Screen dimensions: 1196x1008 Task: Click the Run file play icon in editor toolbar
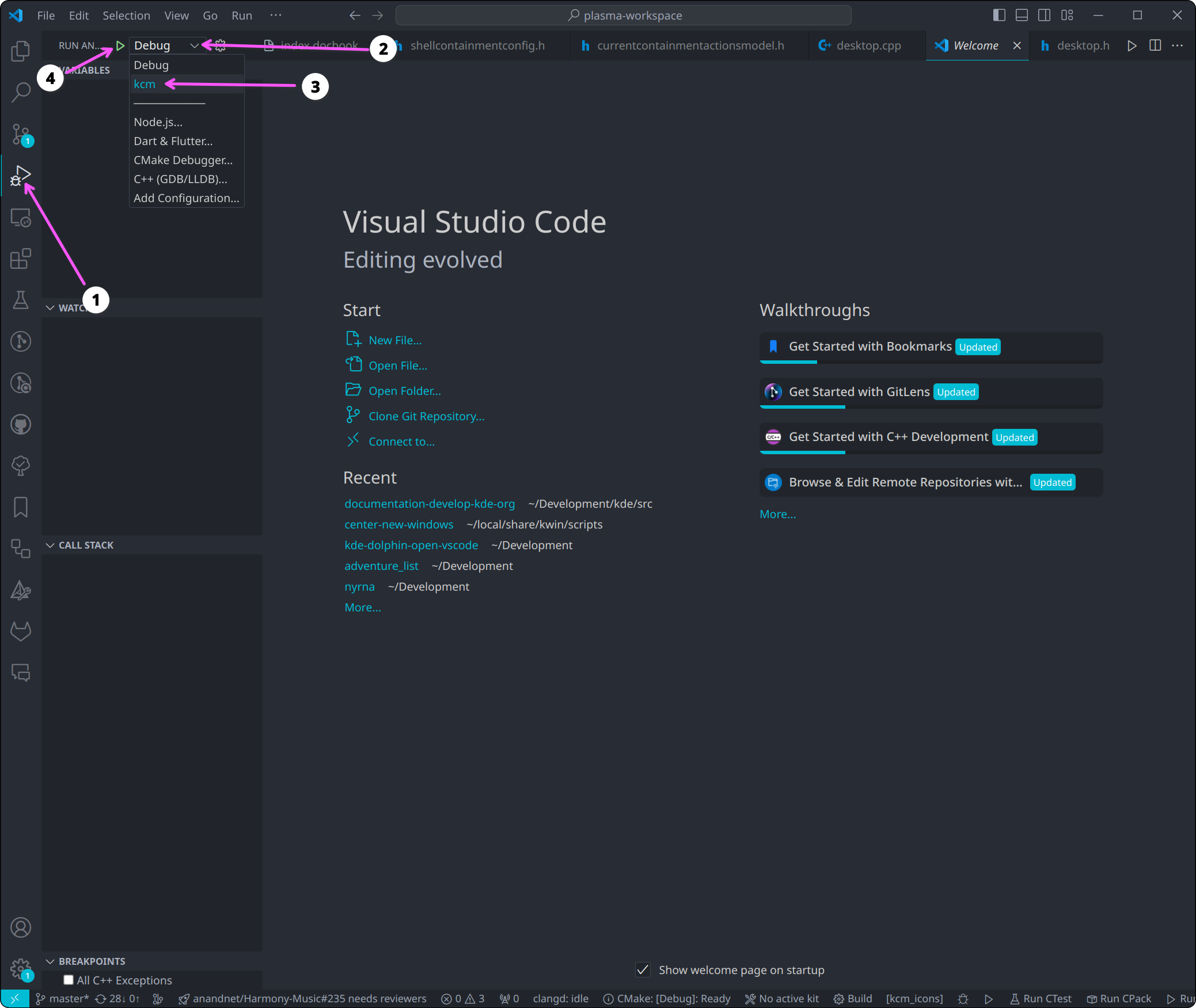coord(1132,45)
